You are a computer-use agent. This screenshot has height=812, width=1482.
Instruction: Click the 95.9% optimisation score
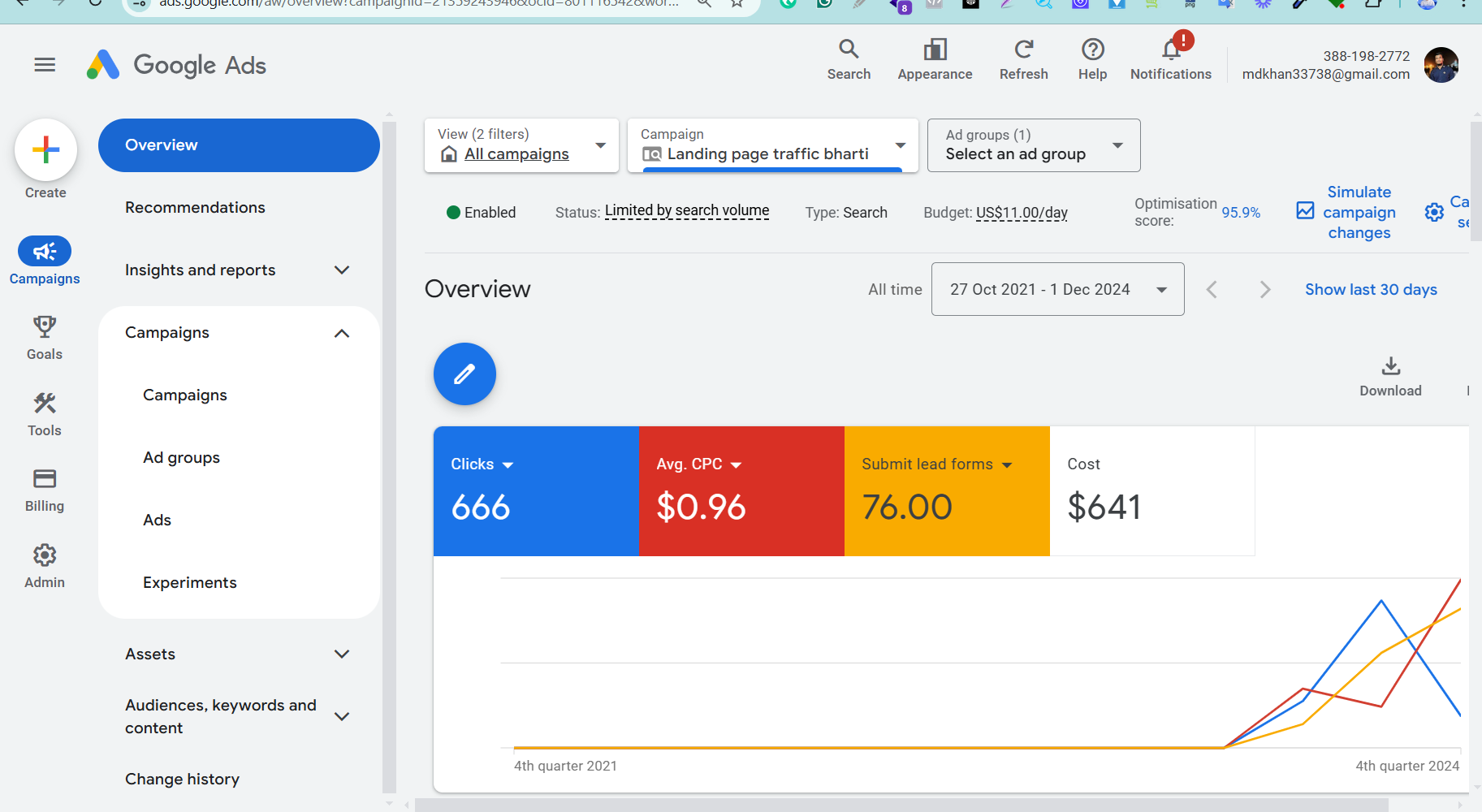tap(1241, 213)
